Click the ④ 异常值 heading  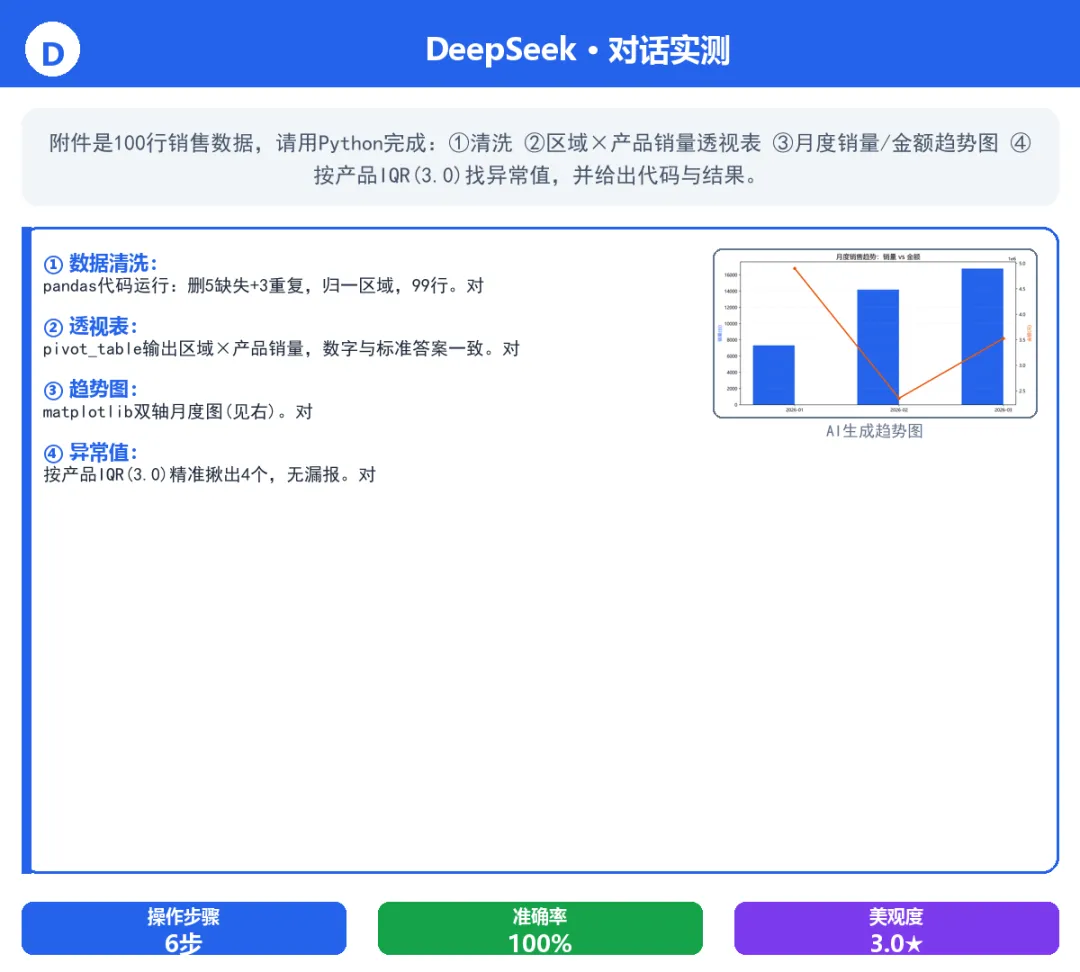(90, 453)
